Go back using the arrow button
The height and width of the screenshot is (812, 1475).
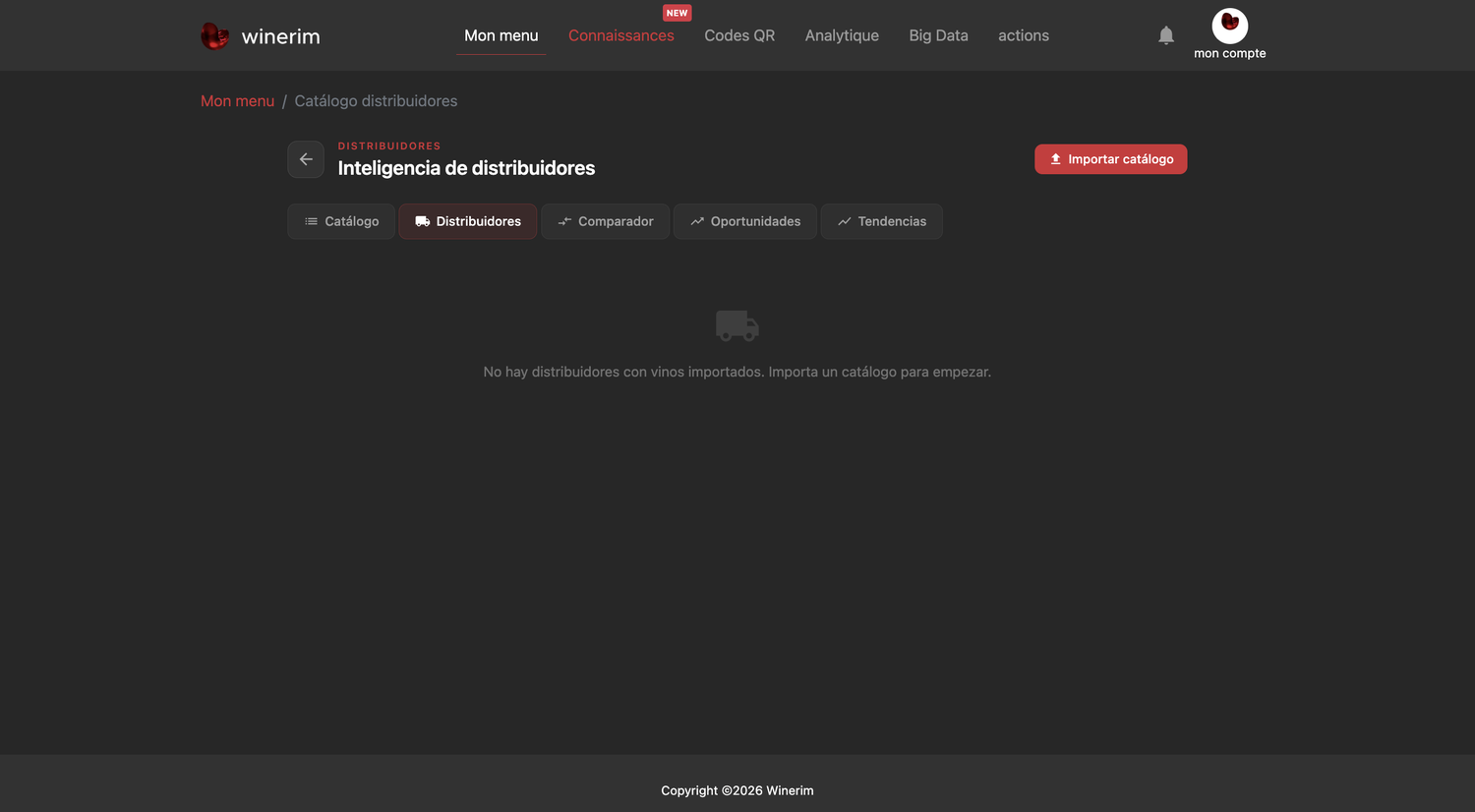306,159
